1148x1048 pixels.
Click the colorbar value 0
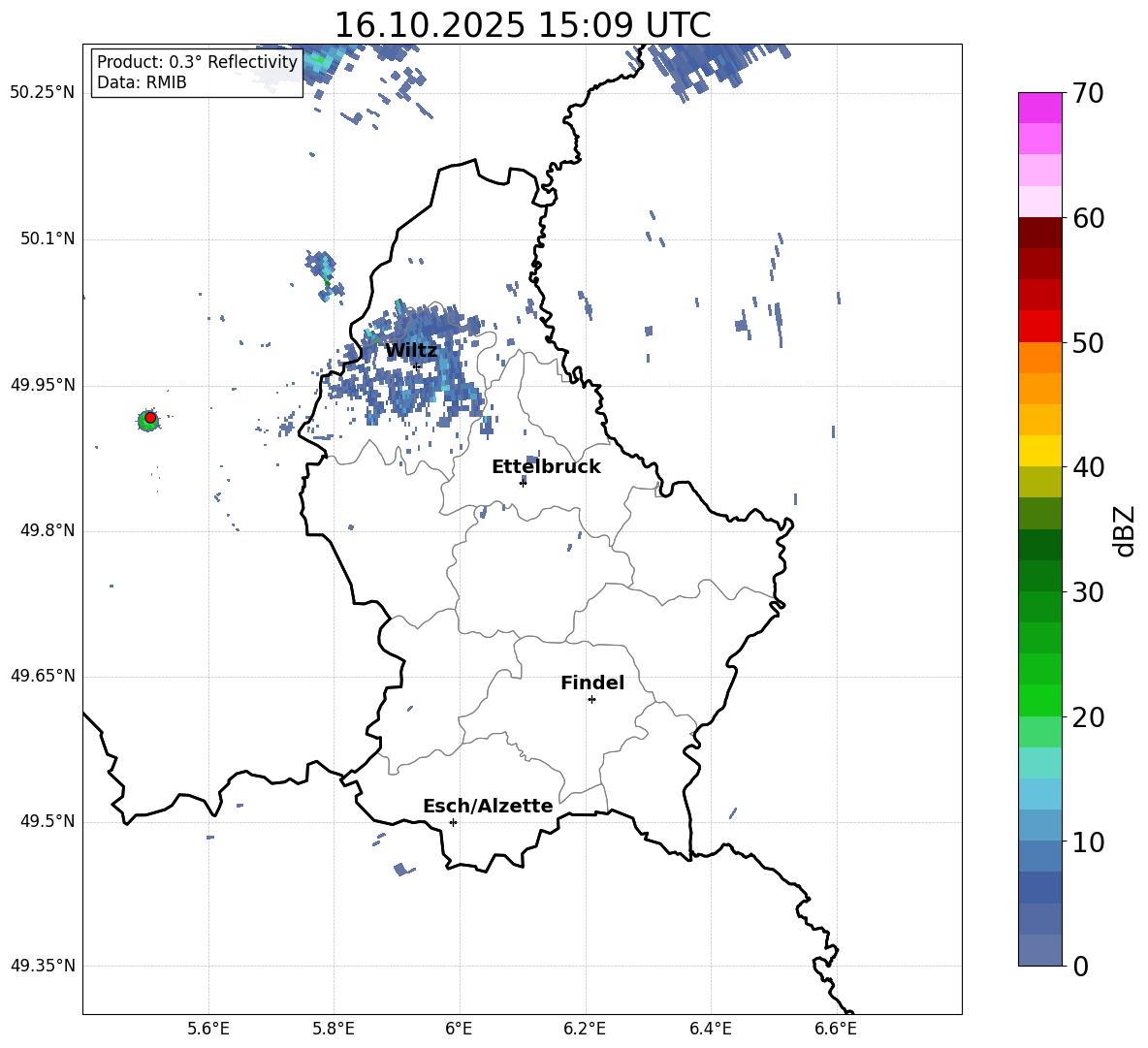(x=1080, y=967)
